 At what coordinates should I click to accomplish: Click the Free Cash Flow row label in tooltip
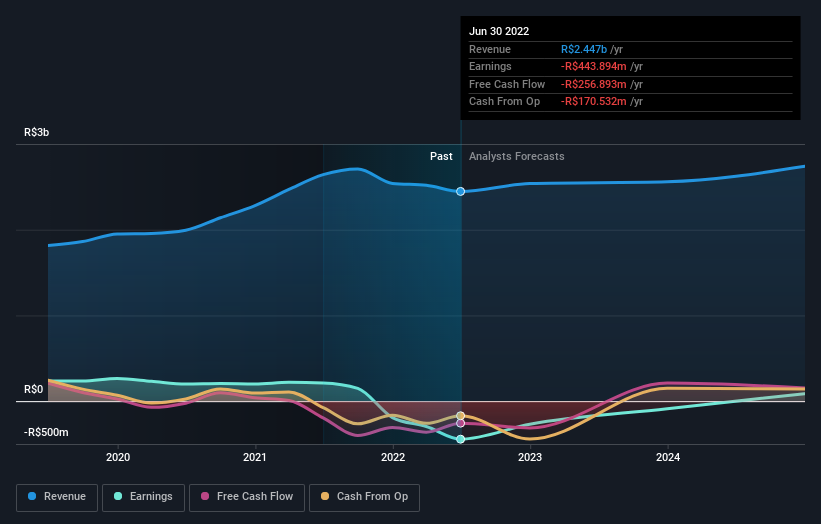tap(507, 84)
